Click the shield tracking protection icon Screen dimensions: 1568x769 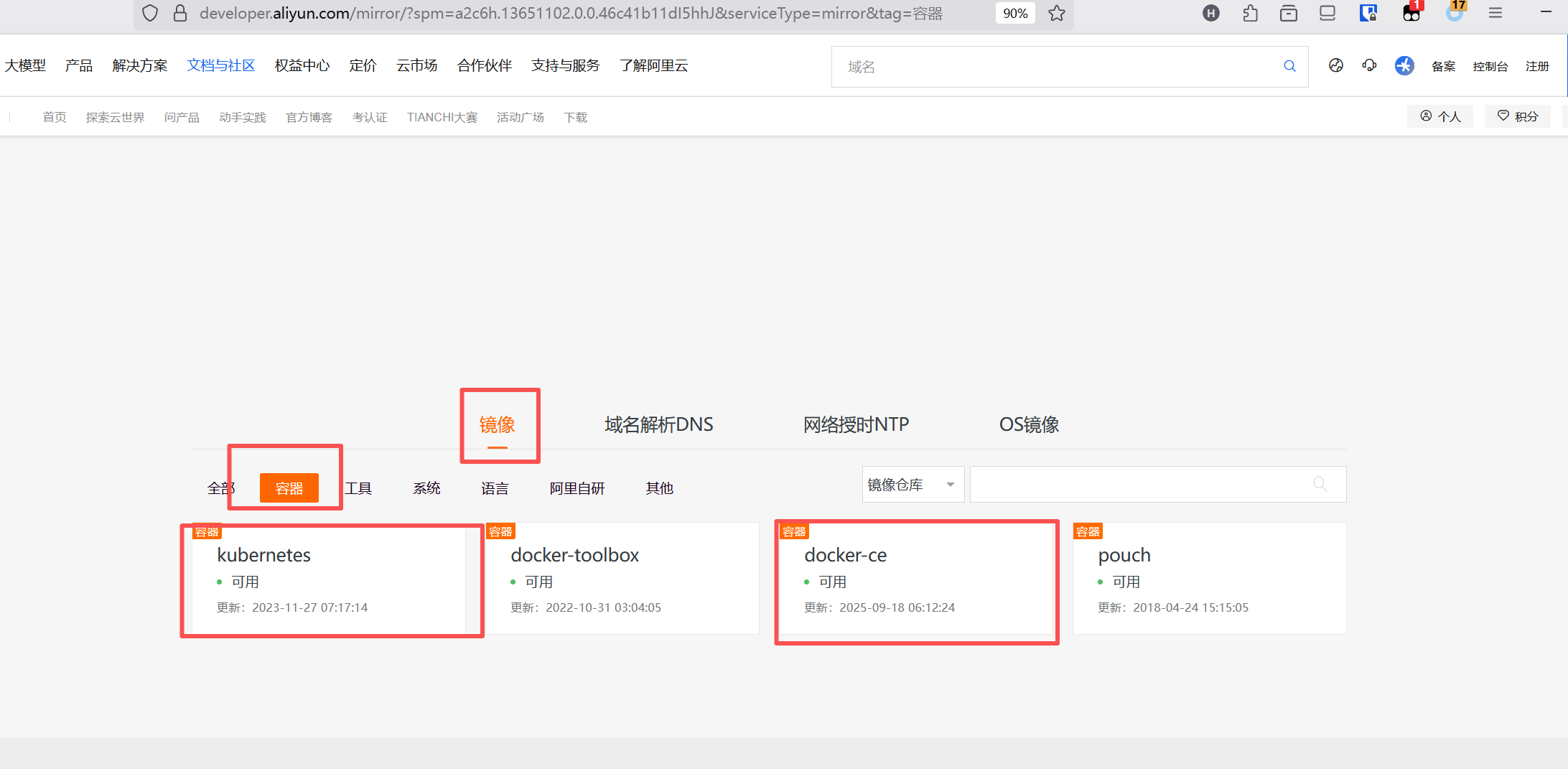[x=150, y=13]
